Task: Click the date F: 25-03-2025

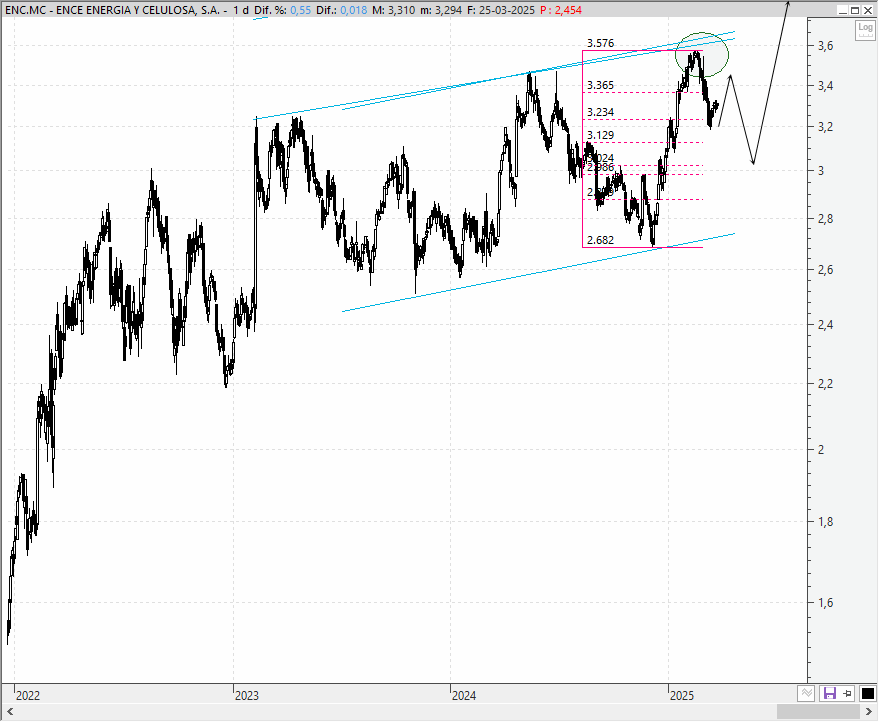Action: coord(501,10)
